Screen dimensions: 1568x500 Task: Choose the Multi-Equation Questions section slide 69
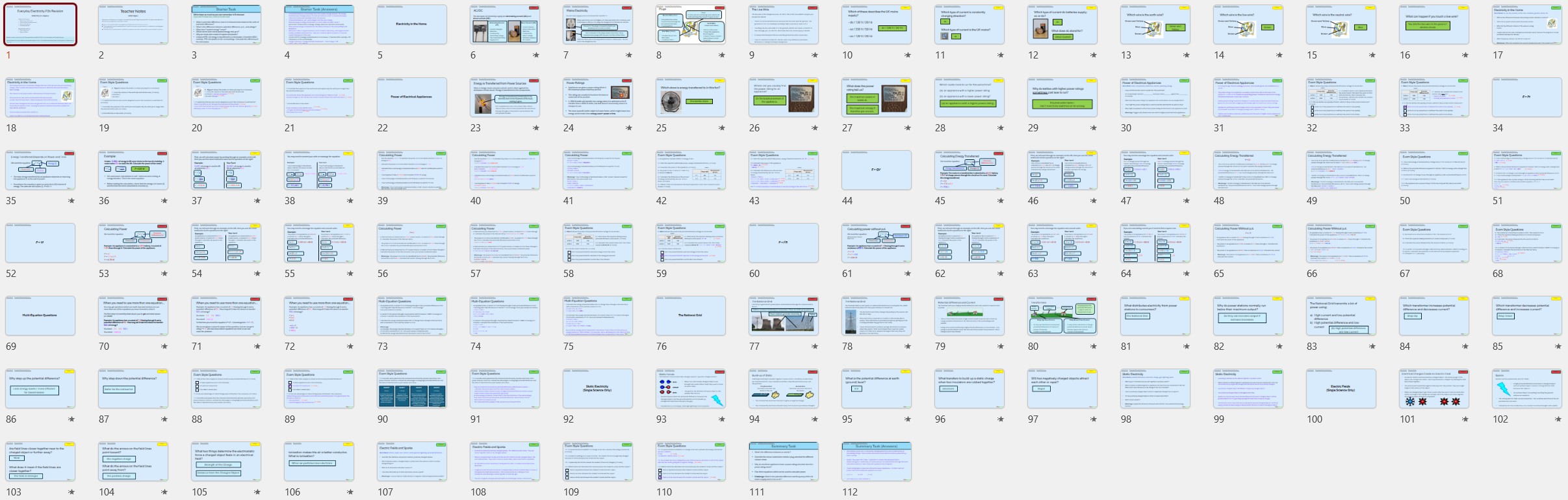click(x=40, y=316)
